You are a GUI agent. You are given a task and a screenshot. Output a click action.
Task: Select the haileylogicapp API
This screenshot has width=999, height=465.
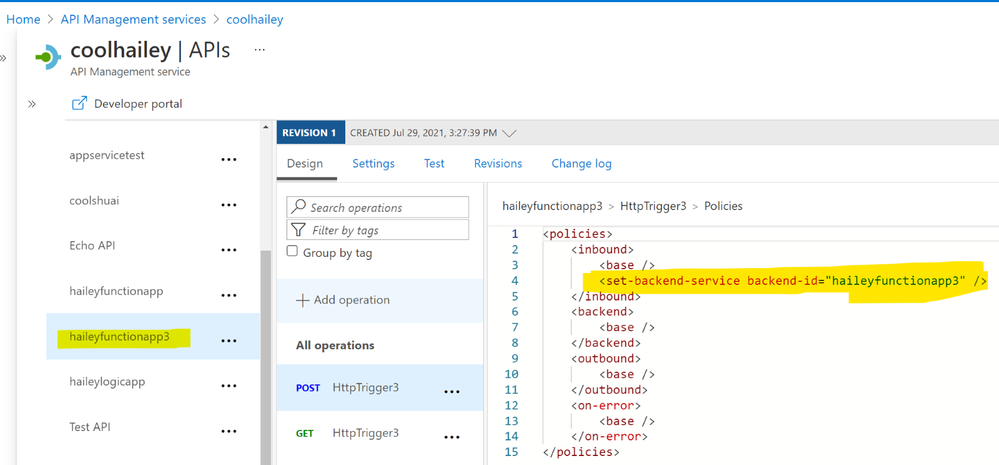[x=107, y=382]
